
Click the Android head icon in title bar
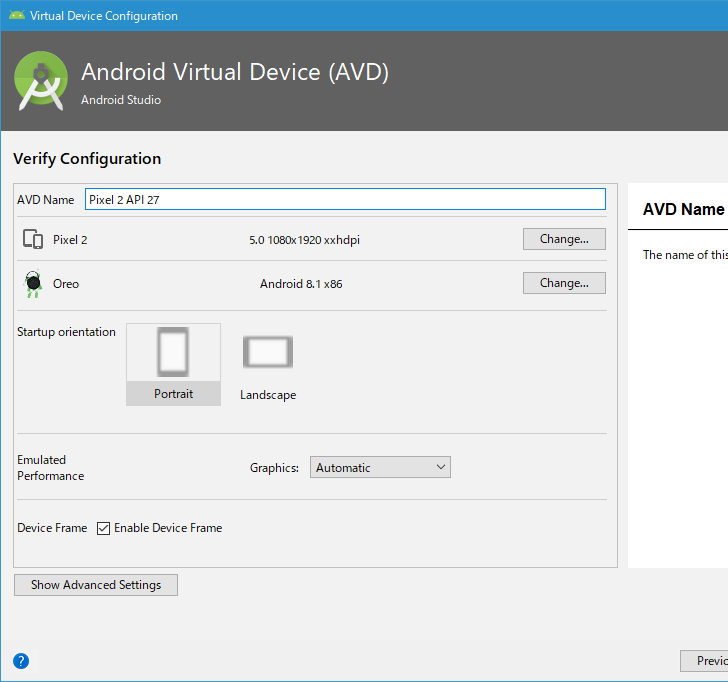click(x=17, y=15)
